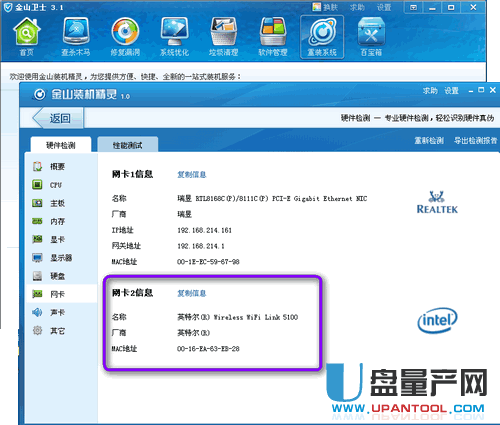Image resolution: width=500 pixels, height=425 pixels.
Task: Open 百宝箱 toolbox icon
Action: tap(371, 37)
